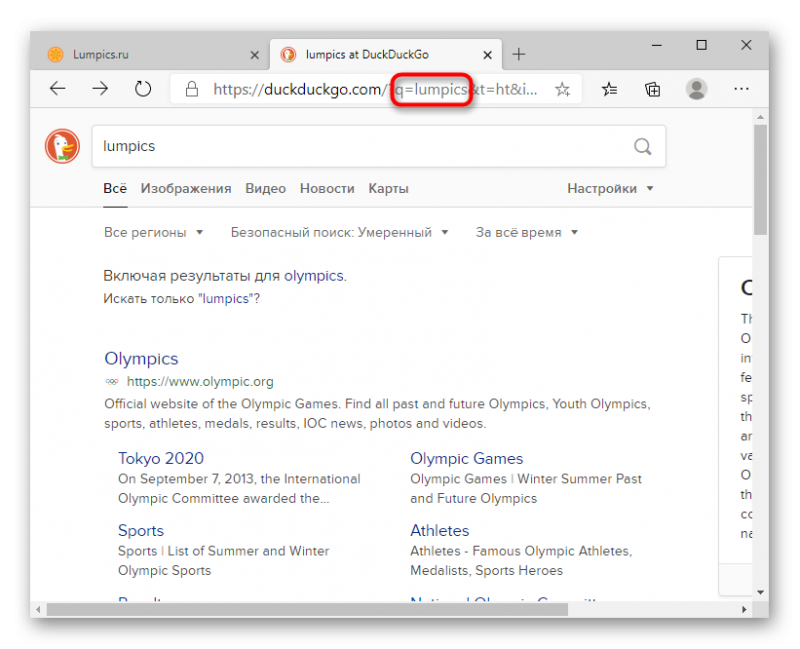
Task: Open the Athletes sitelink
Action: tap(440, 531)
